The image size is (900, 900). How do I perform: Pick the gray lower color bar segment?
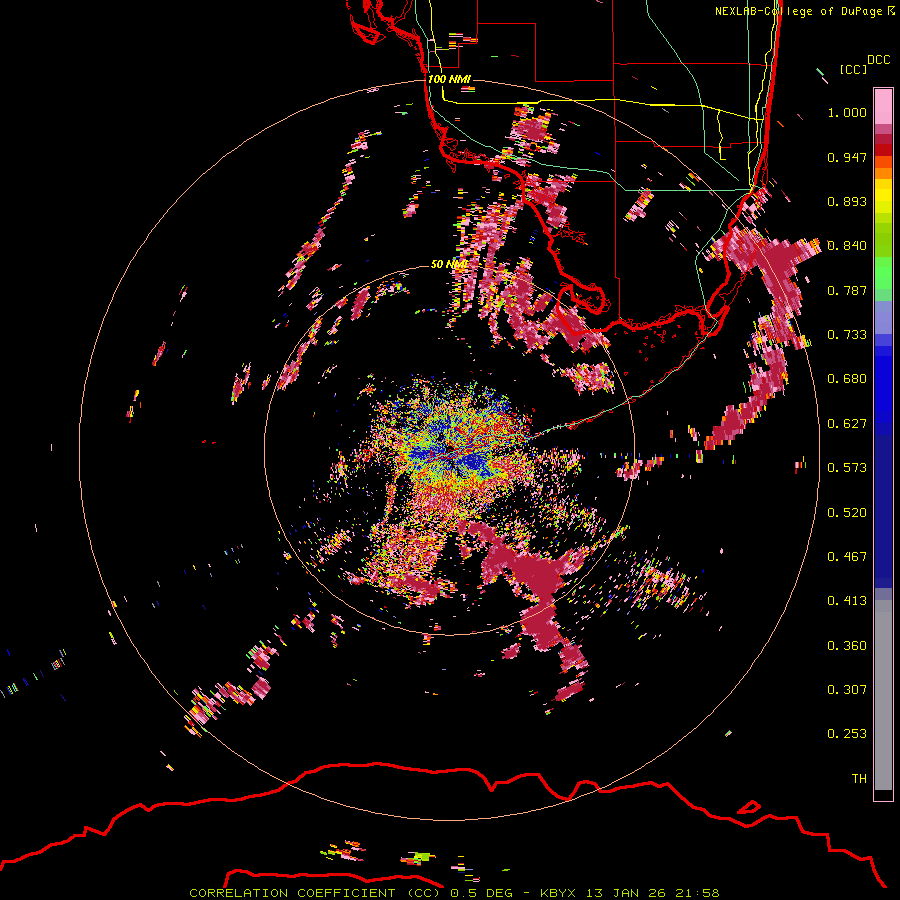coord(883,695)
